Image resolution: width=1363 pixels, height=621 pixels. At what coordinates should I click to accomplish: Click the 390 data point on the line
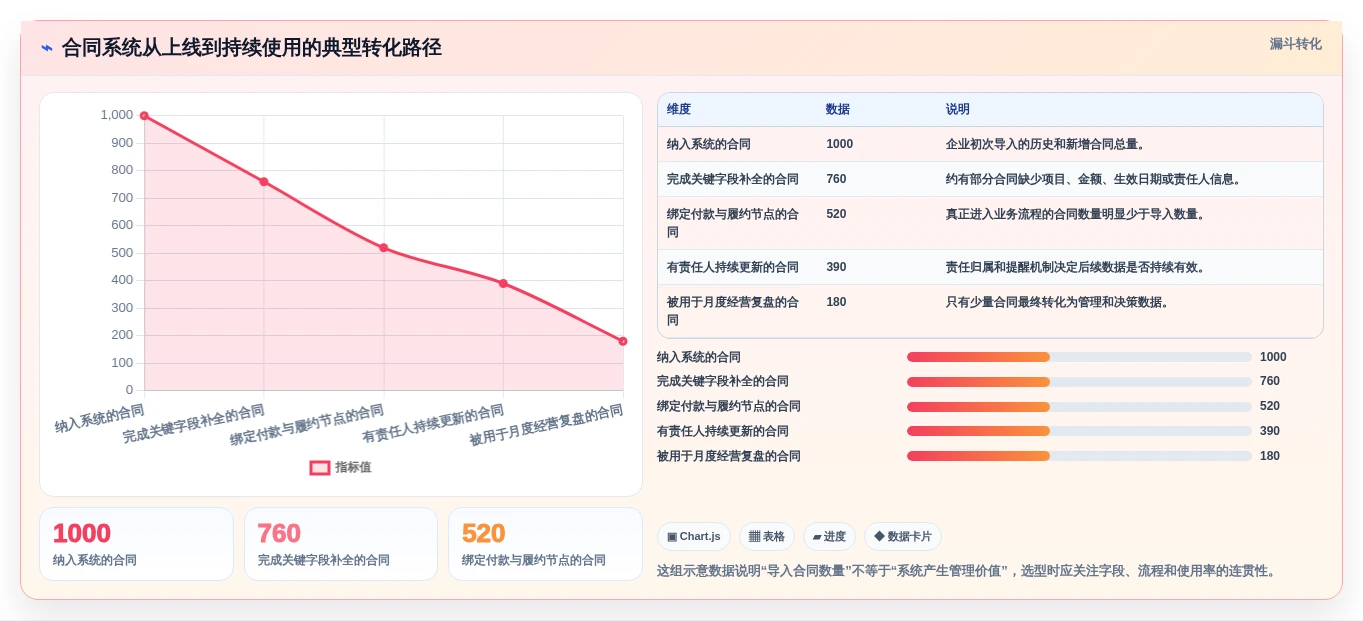tap(503, 284)
